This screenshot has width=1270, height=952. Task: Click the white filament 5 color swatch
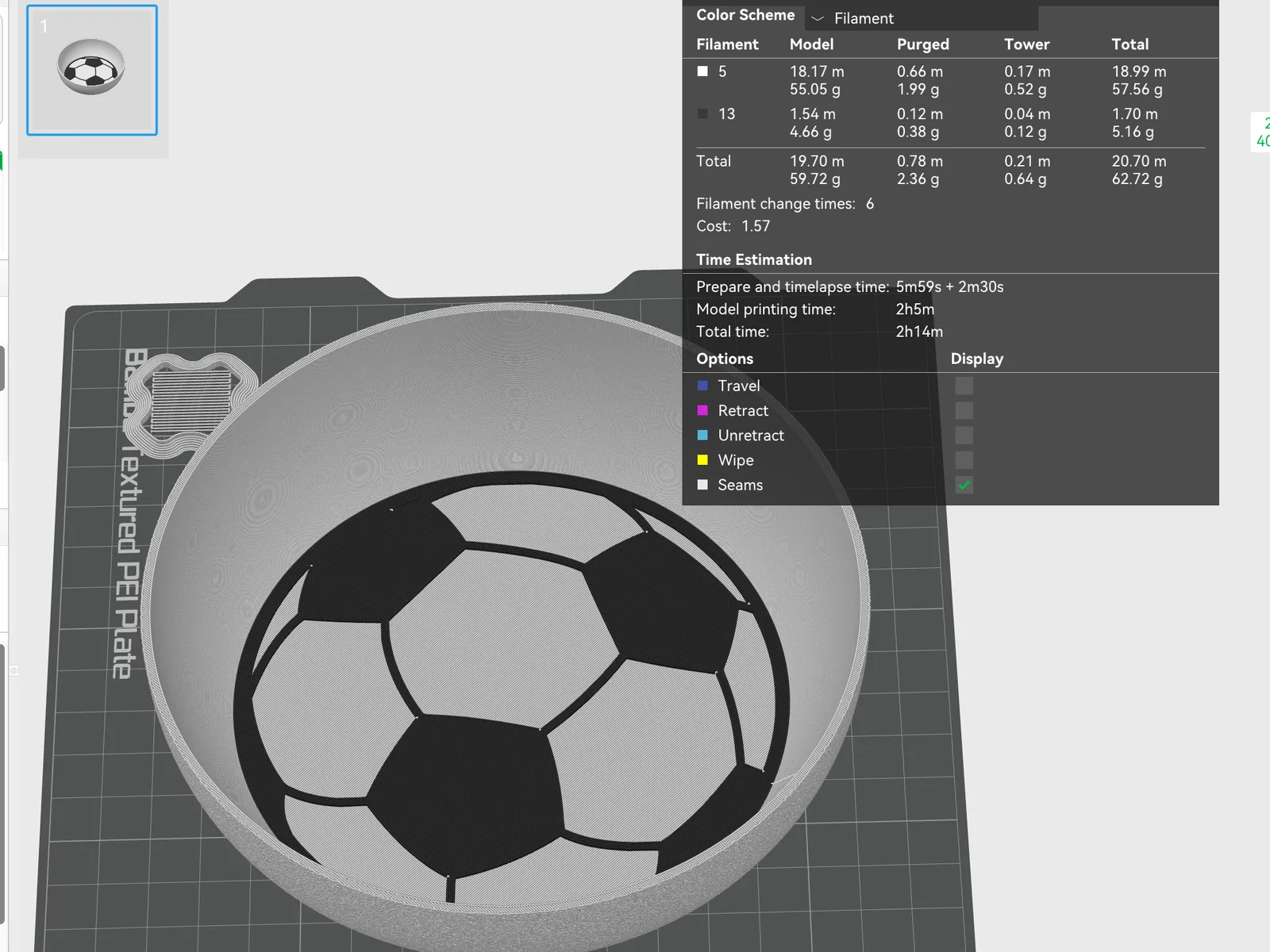click(x=702, y=71)
